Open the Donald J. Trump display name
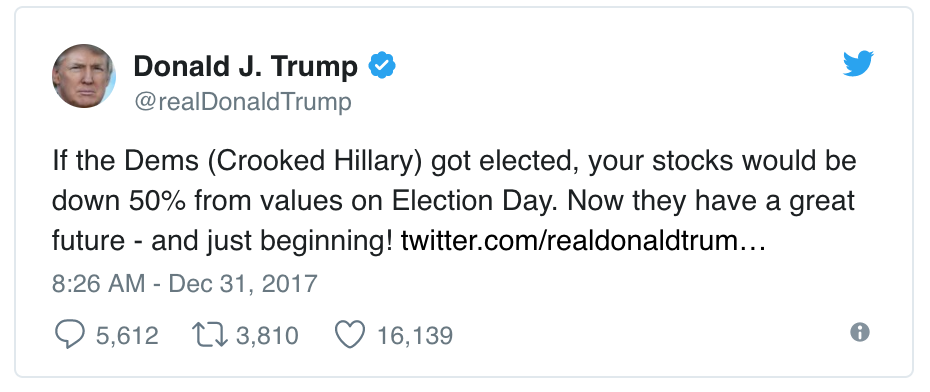Screen dimensions: 930x392 click(246, 66)
